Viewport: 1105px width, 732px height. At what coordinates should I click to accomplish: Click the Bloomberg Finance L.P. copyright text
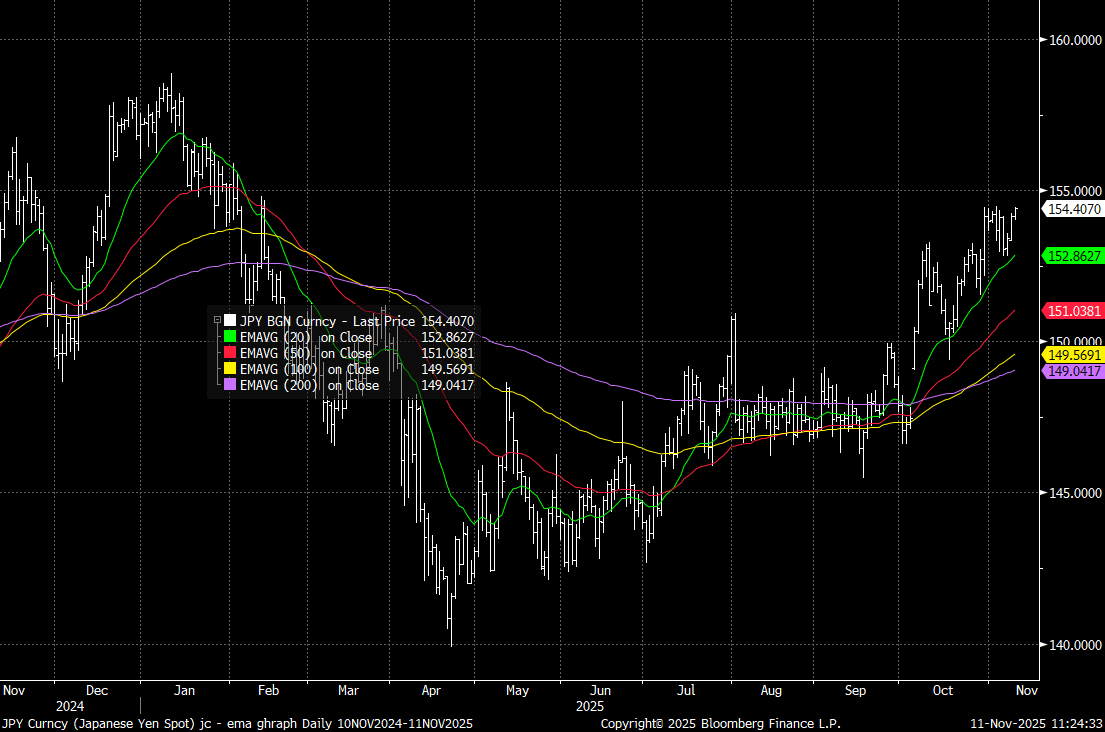click(720, 723)
